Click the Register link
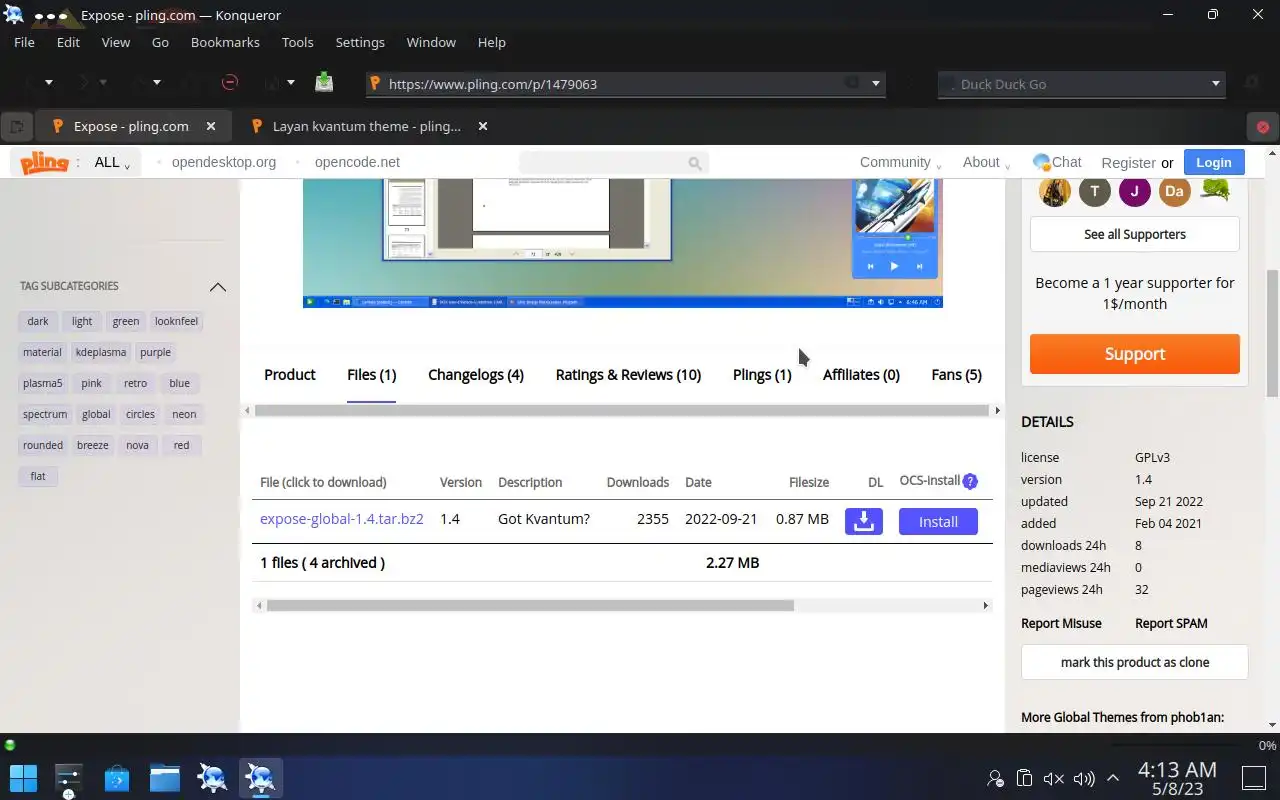The width and height of the screenshot is (1280, 800). [x=1128, y=162]
